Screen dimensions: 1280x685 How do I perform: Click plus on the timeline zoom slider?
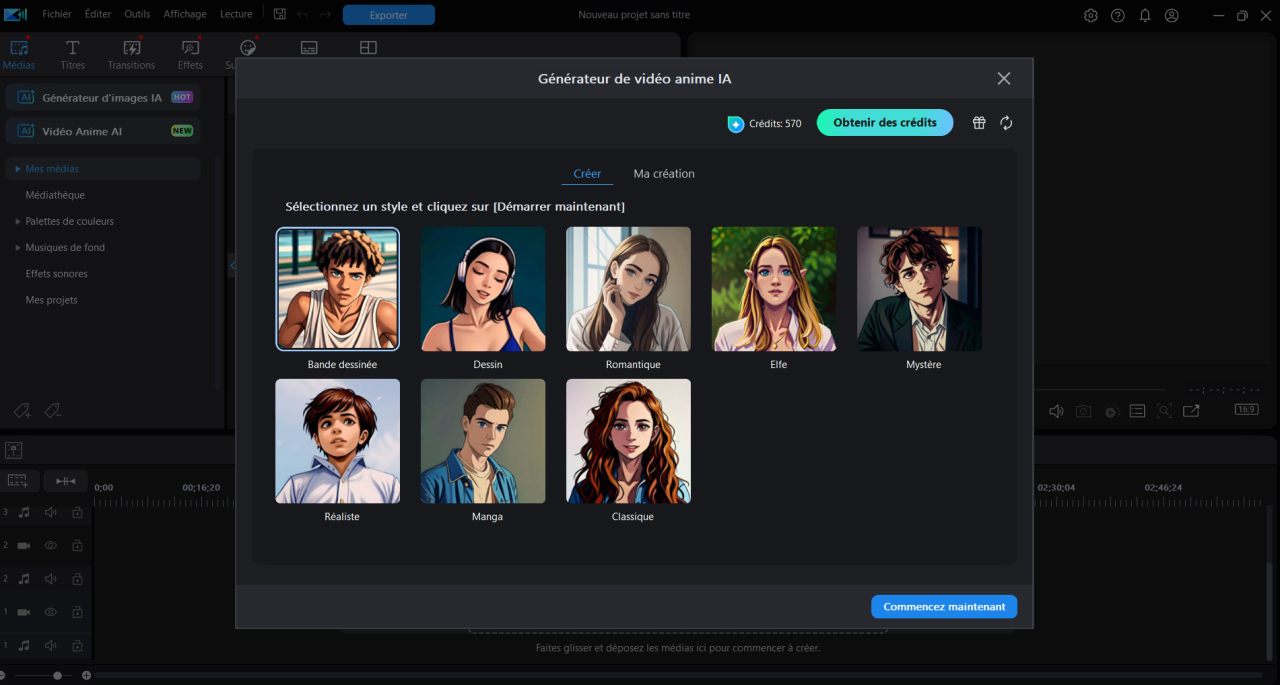coord(86,675)
